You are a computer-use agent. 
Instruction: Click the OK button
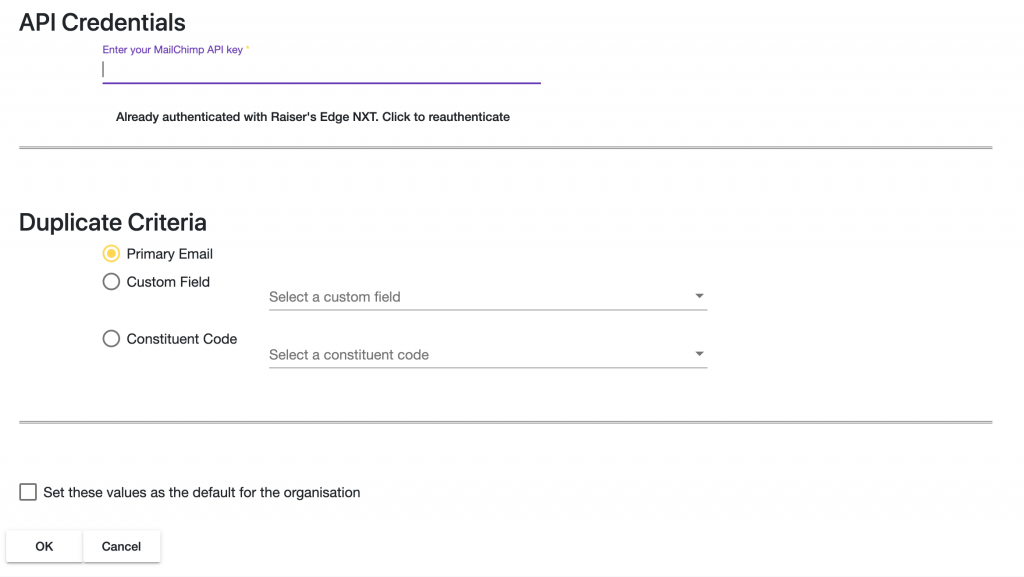tap(44, 546)
